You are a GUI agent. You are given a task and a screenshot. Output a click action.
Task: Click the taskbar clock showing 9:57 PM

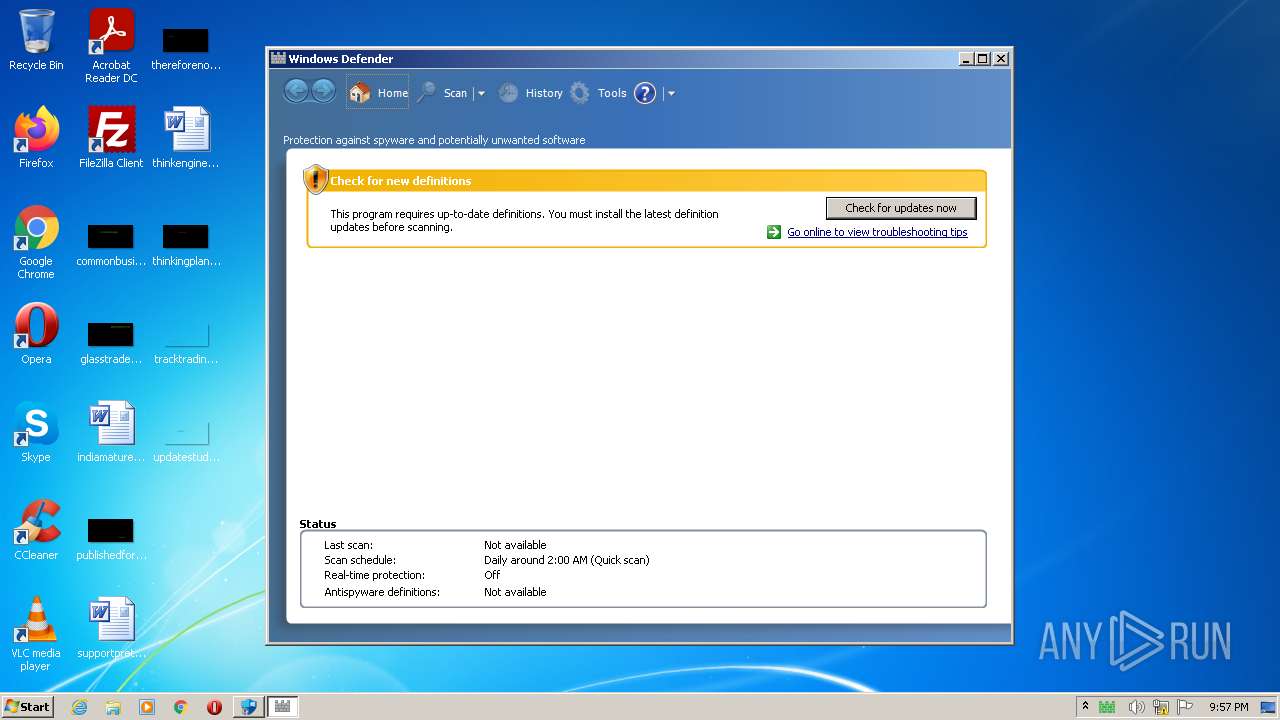tap(1228, 707)
